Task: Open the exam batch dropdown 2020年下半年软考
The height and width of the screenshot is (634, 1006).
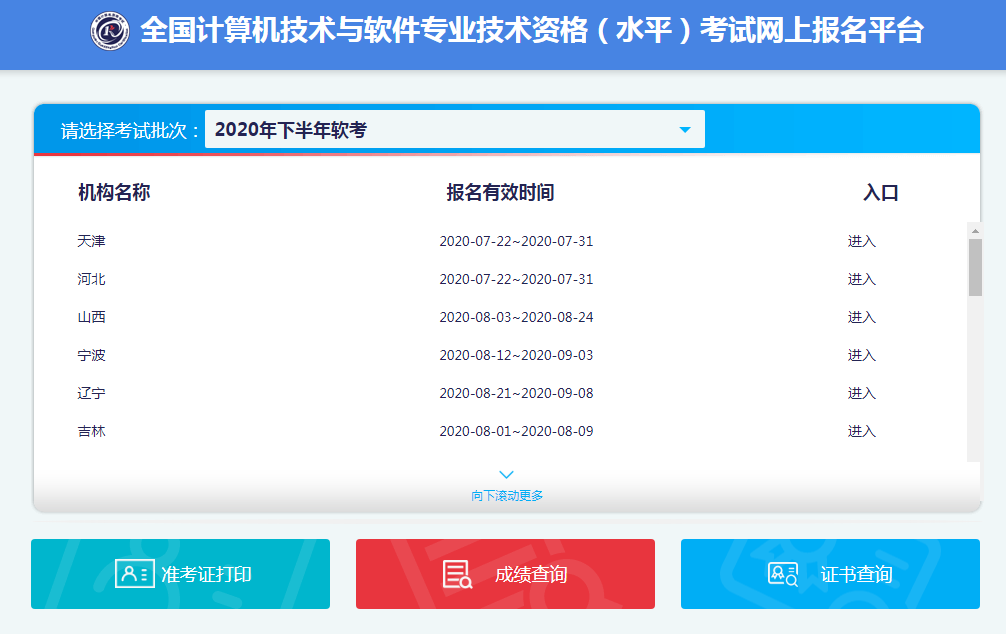Action: coord(454,129)
